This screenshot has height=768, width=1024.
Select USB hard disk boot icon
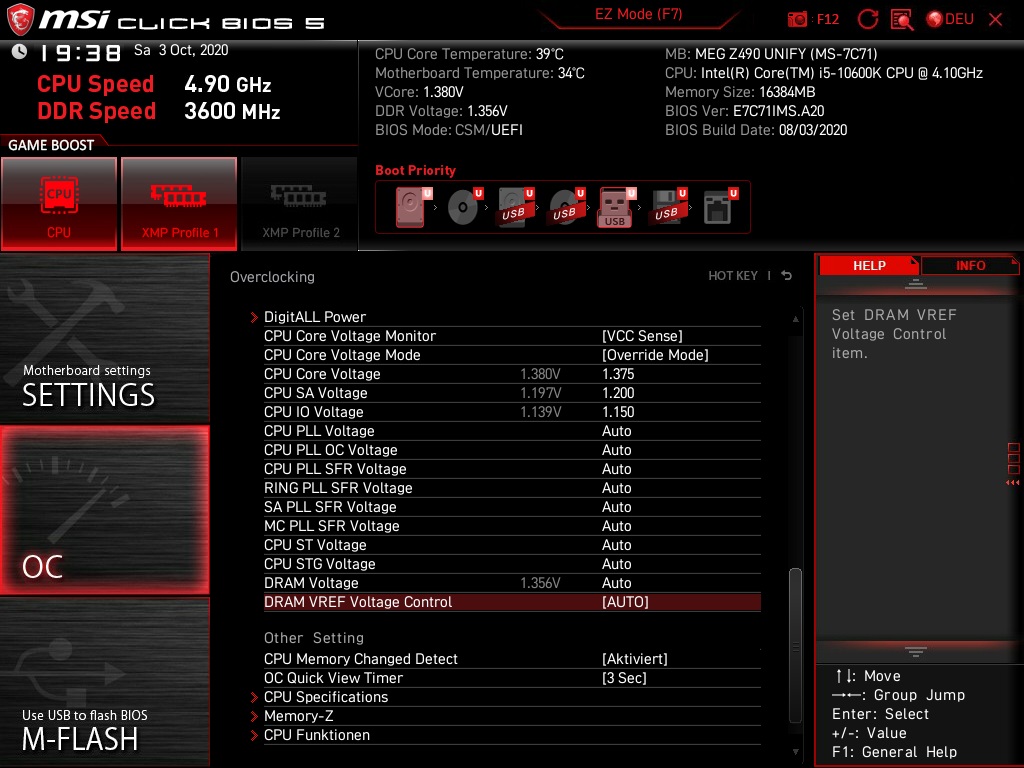[x=515, y=207]
